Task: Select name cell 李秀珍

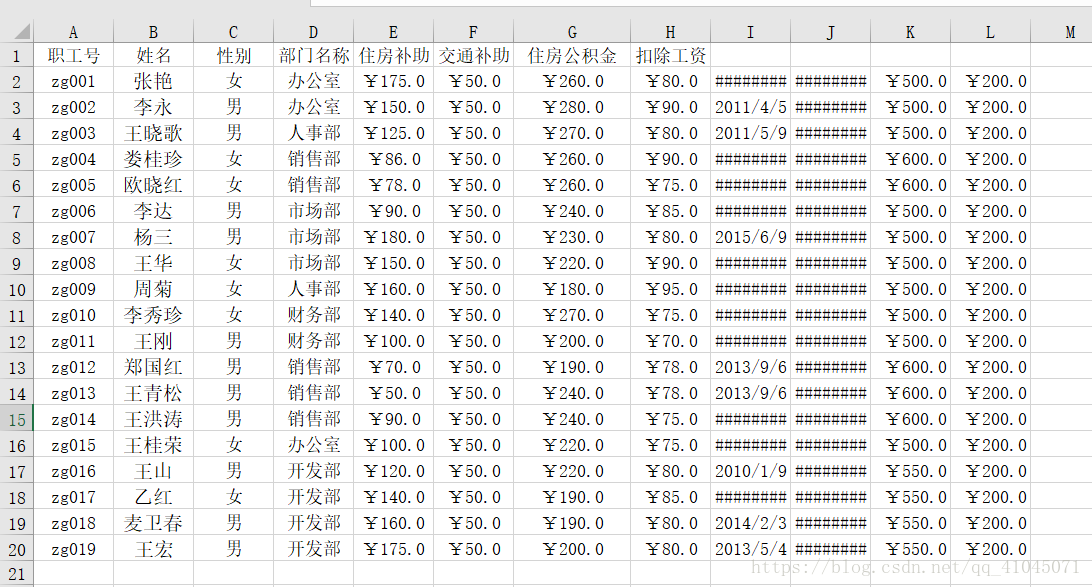Action: (x=153, y=315)
